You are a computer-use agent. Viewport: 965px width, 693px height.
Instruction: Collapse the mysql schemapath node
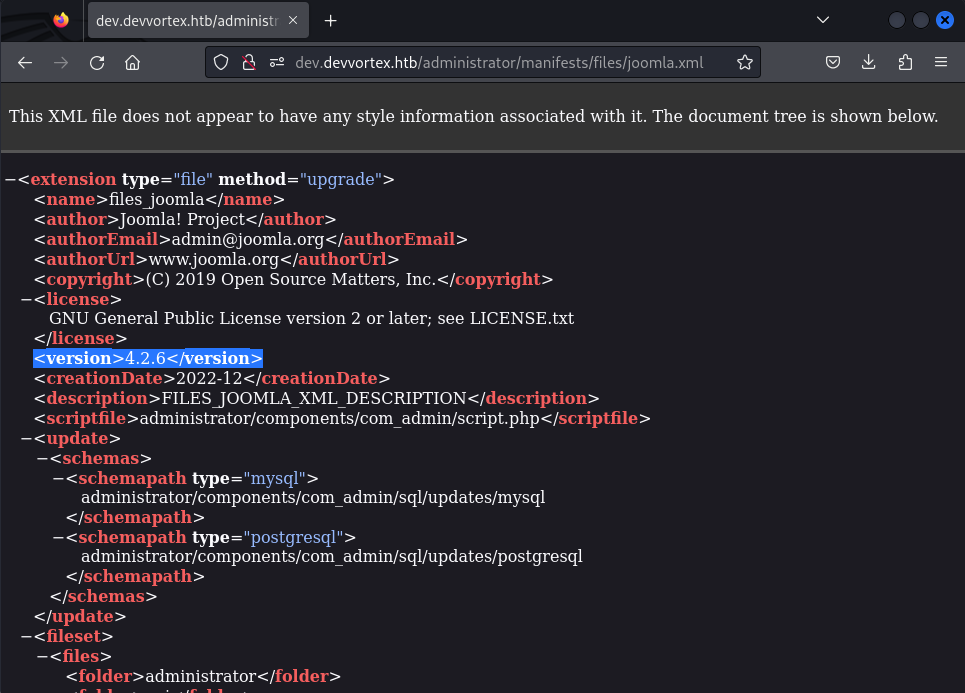(58, 478)
